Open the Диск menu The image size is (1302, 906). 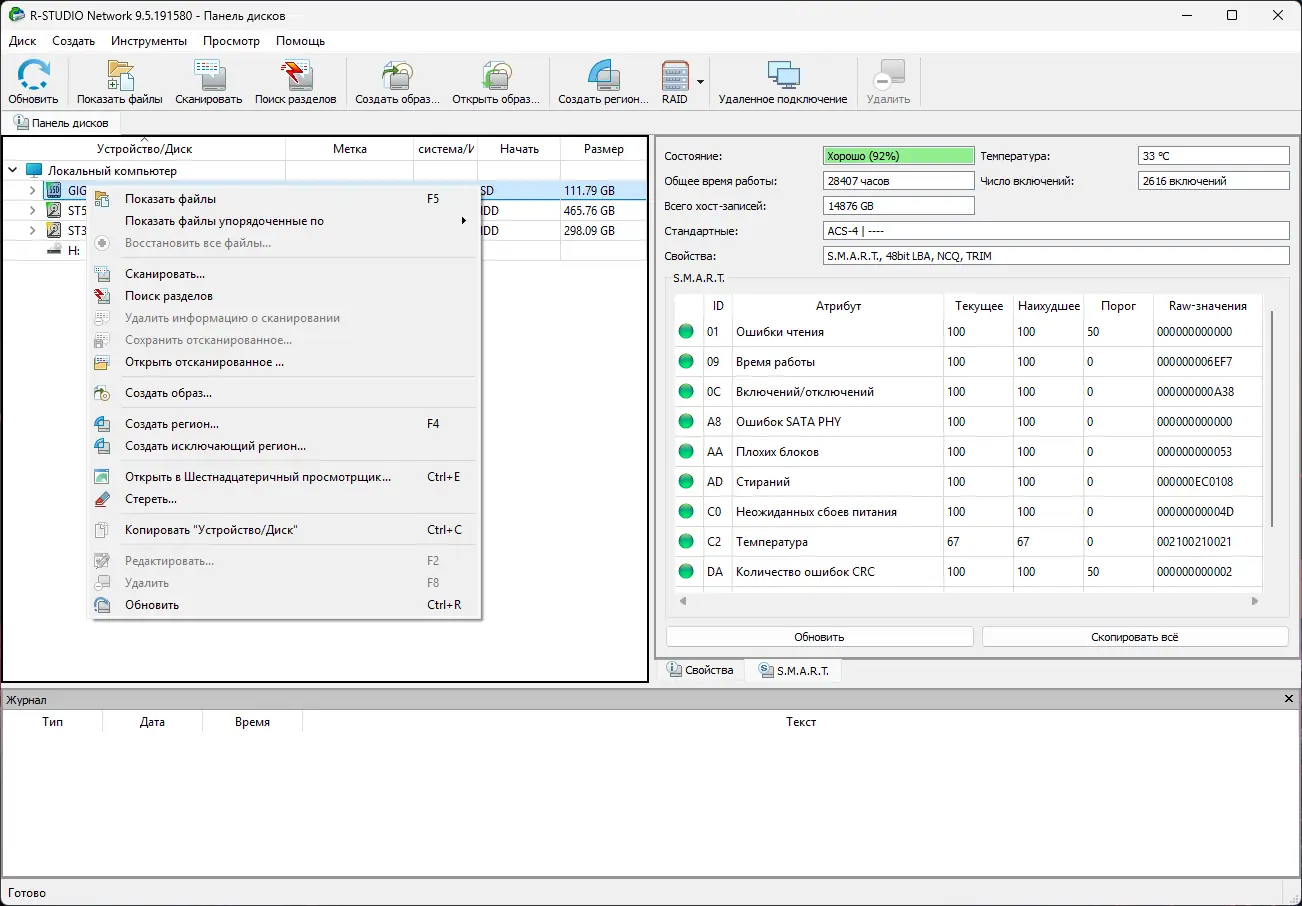[22, 41]
